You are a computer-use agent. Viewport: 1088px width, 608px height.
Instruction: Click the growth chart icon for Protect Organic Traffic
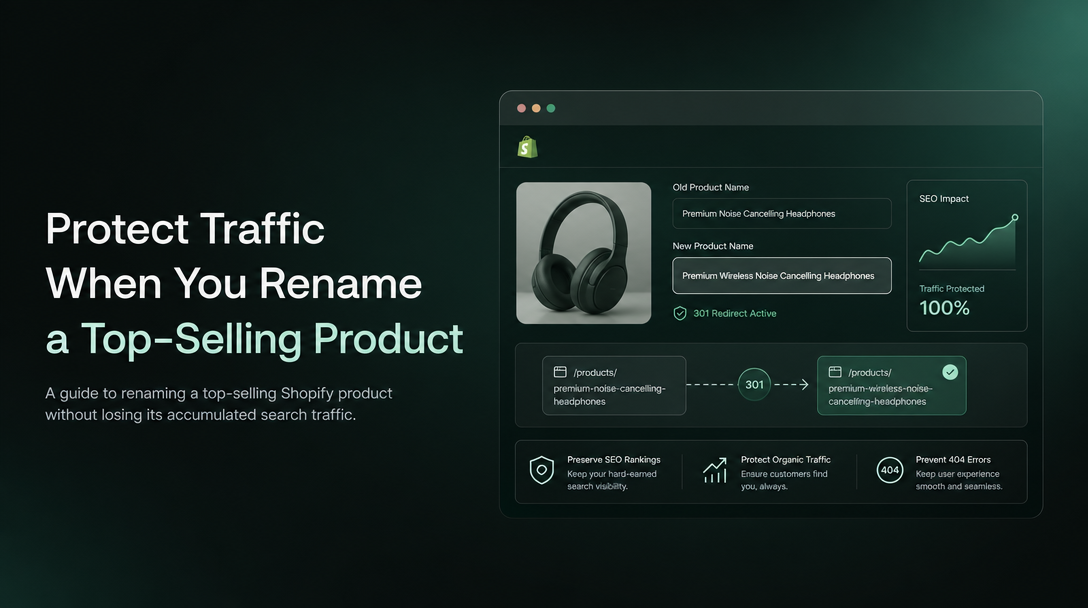point(715,470)
